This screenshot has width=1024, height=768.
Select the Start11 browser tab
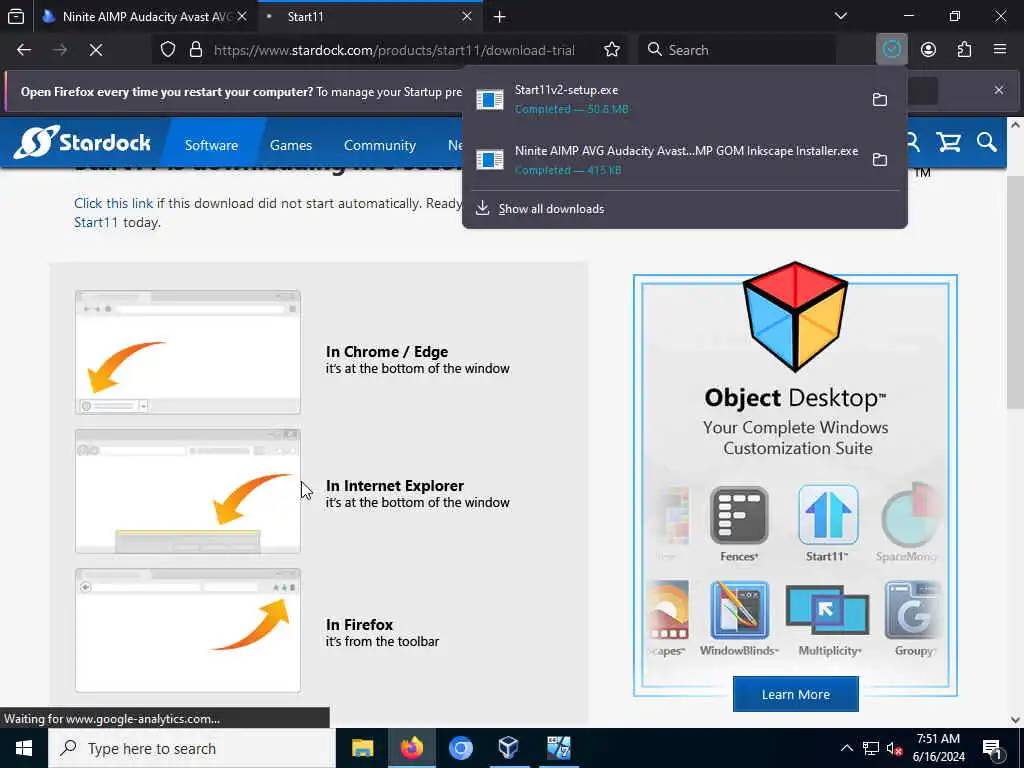point(370,17)
